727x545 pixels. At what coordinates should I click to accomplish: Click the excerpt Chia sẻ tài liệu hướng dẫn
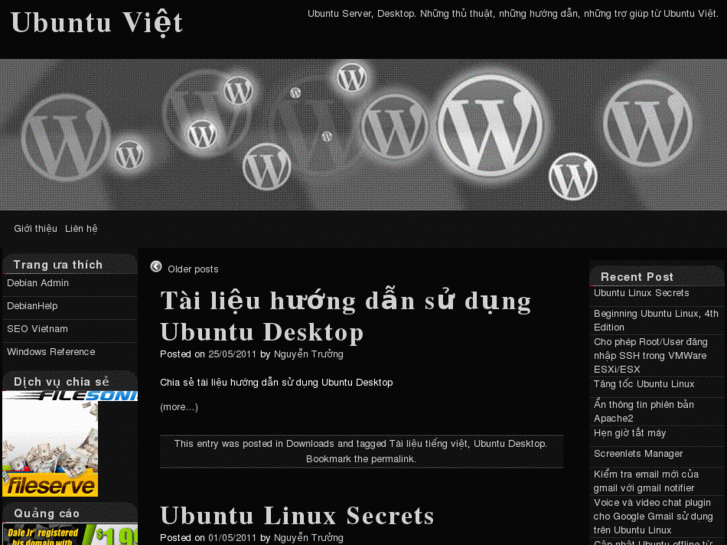tap(276, 383)
